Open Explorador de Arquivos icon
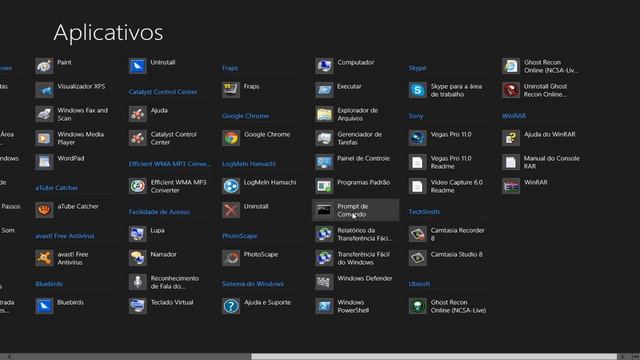Screen dimensions: 640x360 (324, 114)
